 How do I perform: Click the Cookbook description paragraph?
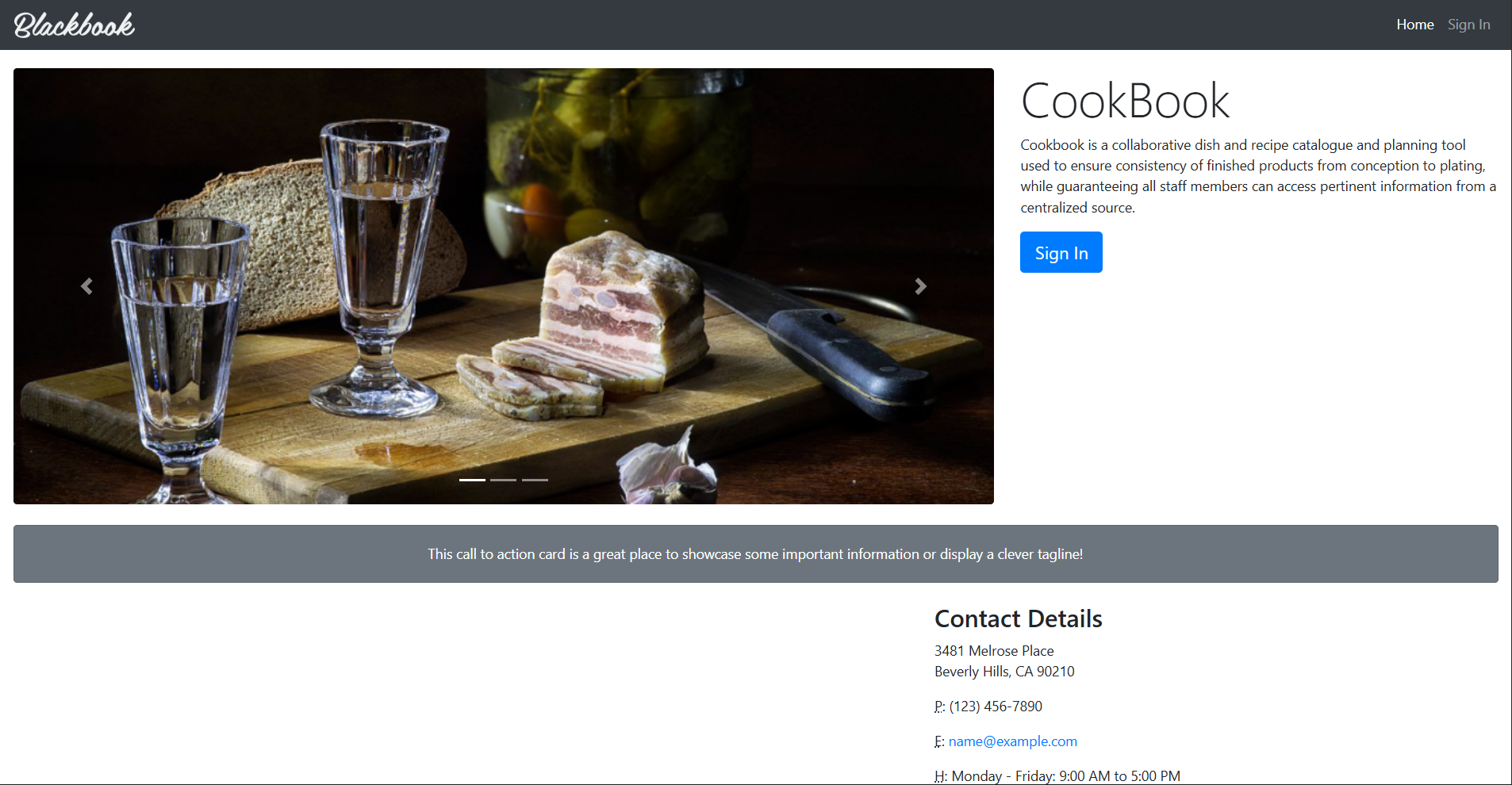coord(1258,176)
